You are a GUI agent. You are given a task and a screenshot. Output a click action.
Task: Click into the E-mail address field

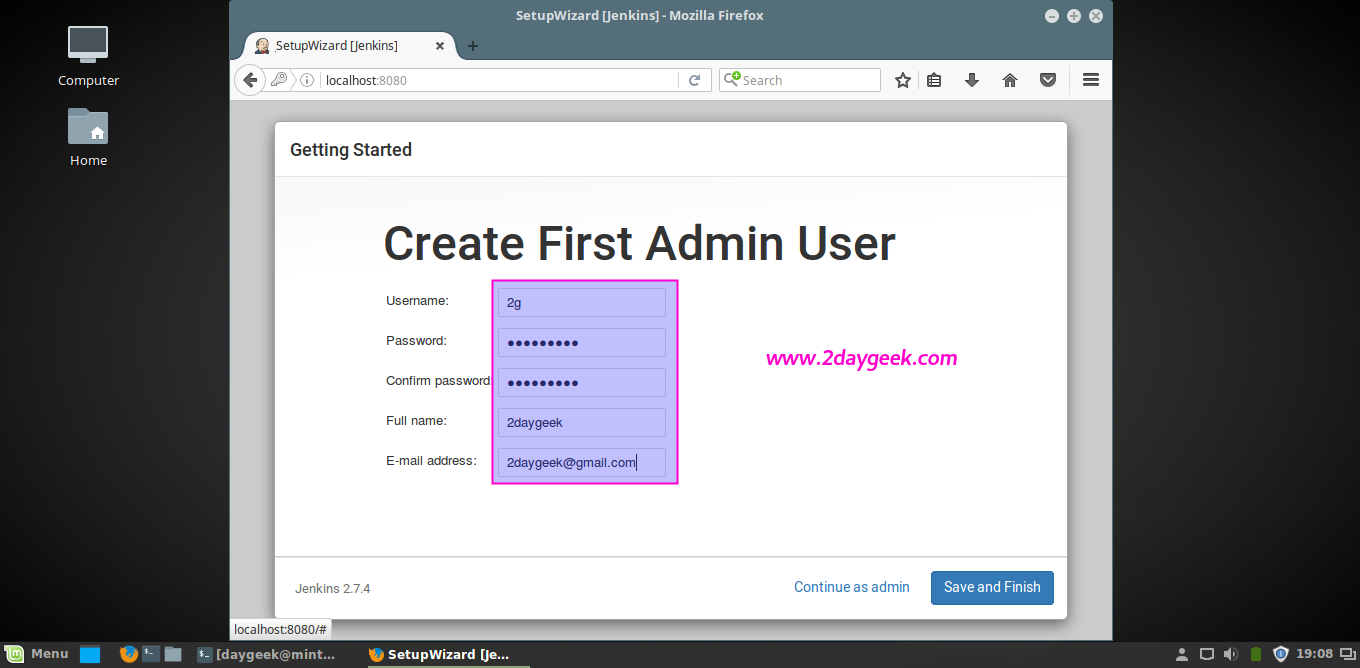click(582, 462)
